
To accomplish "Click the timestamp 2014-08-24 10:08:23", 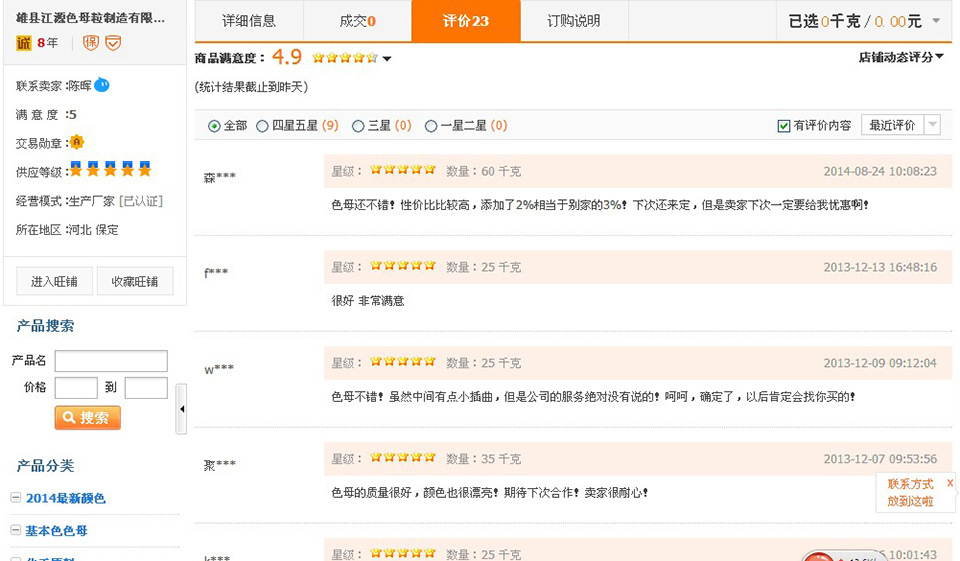I will [x=880, y=171].
